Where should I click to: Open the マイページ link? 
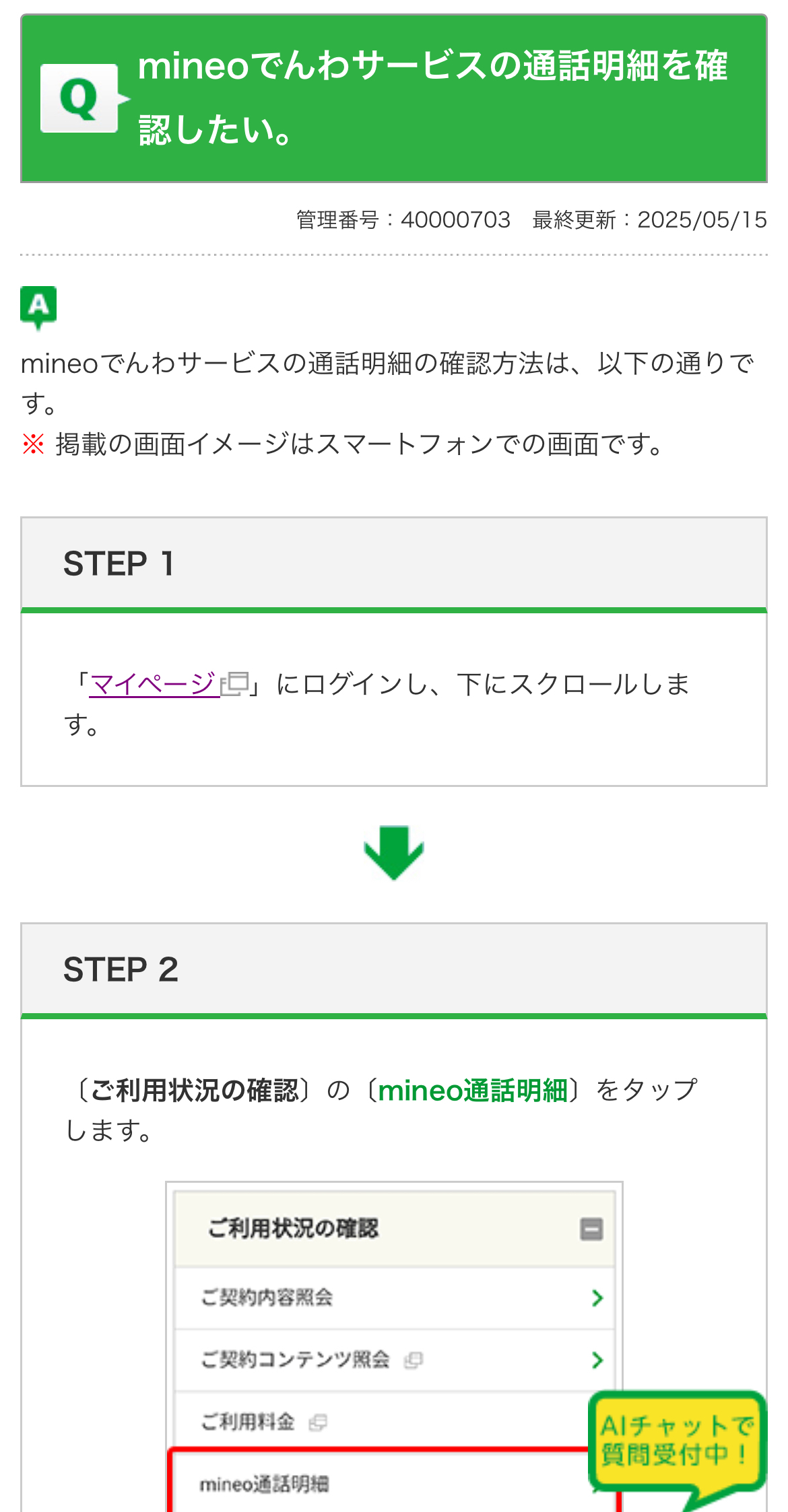coord(154,684)
